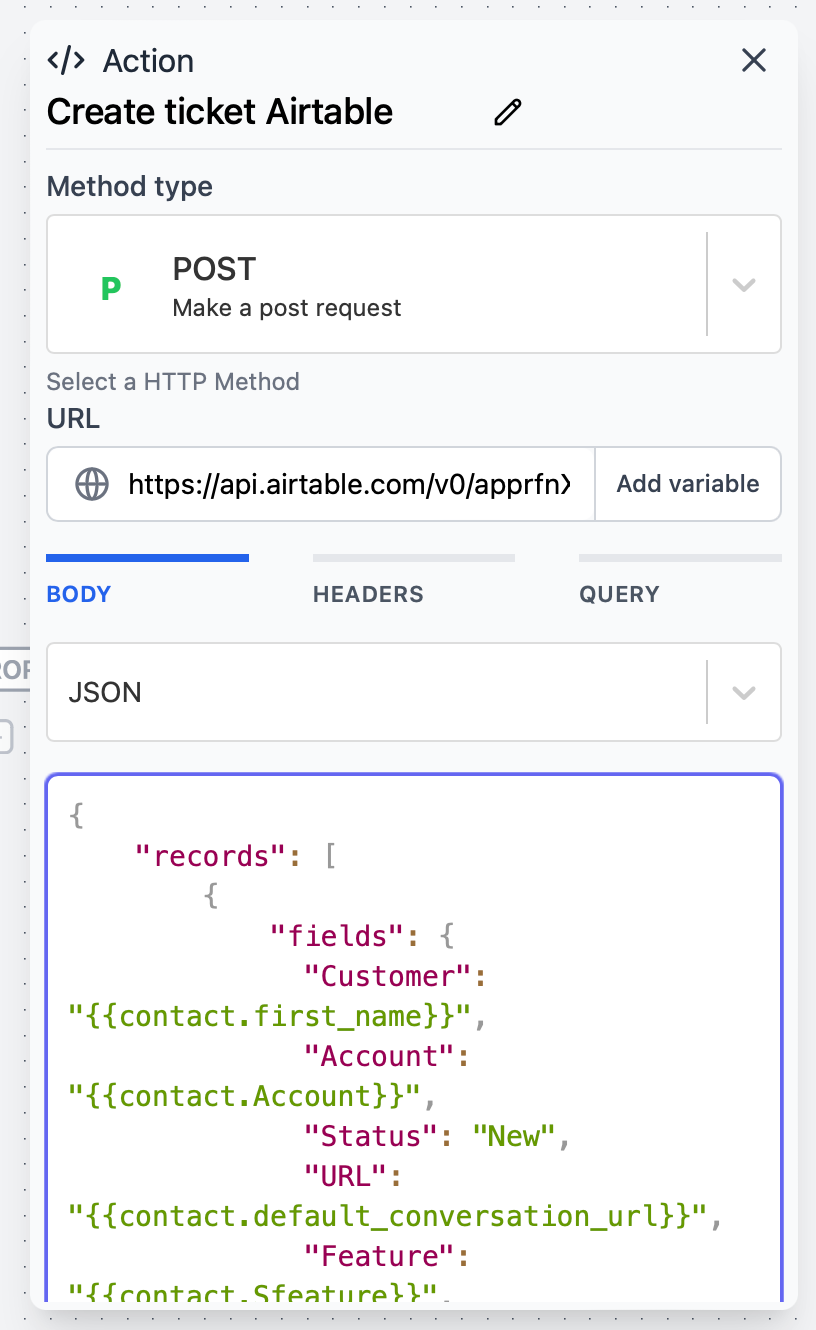
Task: Click the chevron beside JSON
Action: pos(743,692)
